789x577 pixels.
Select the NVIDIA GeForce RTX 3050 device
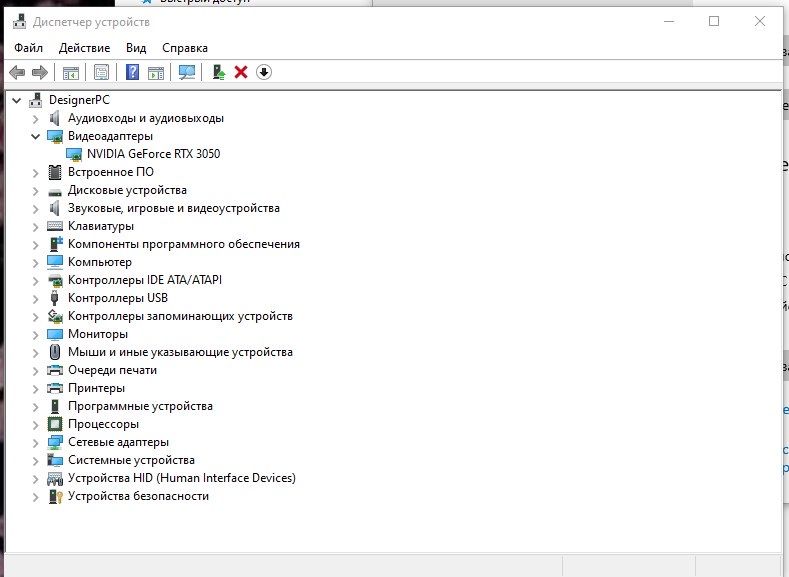tap(153, 154)
